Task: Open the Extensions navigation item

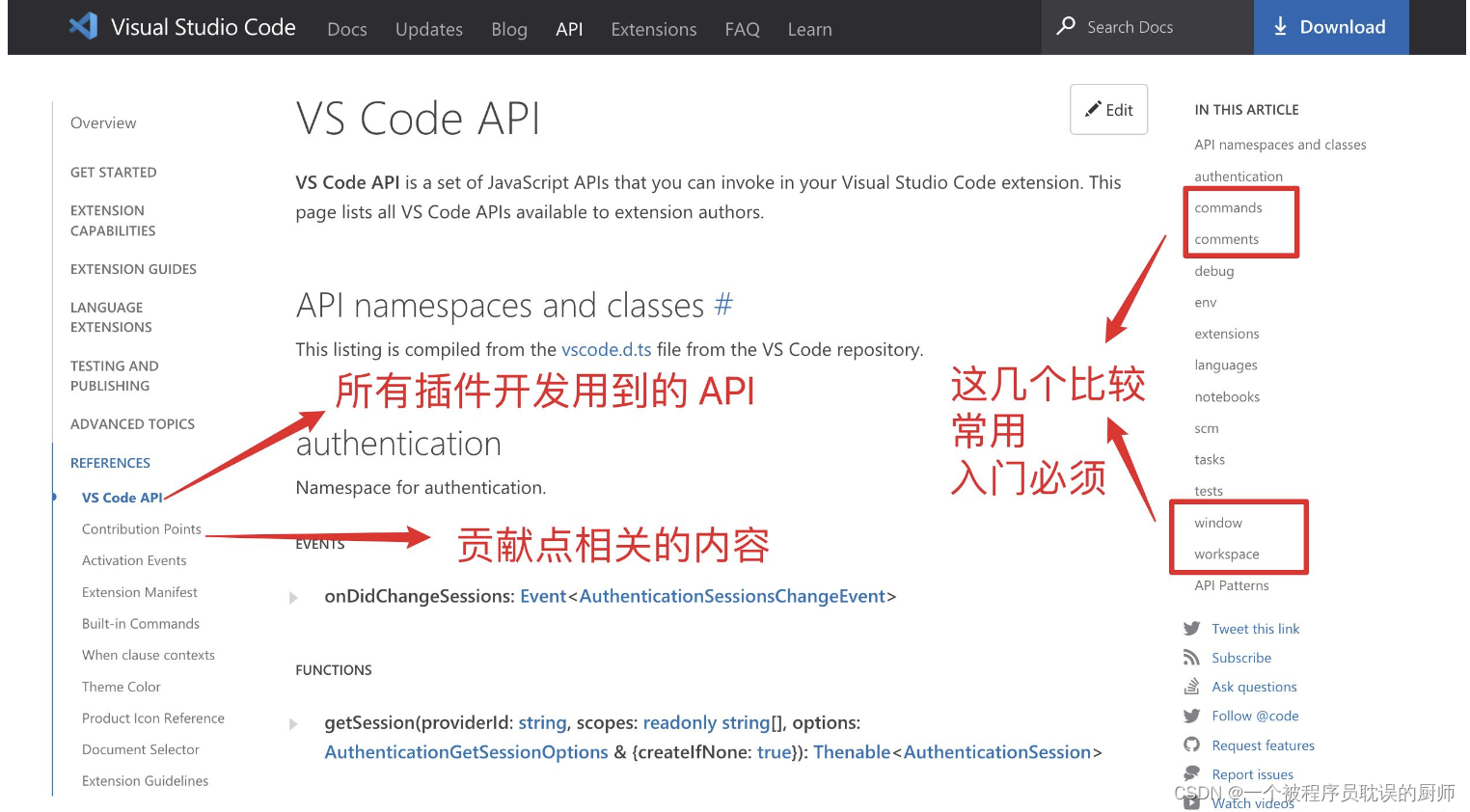Action: tap(653, 29)
